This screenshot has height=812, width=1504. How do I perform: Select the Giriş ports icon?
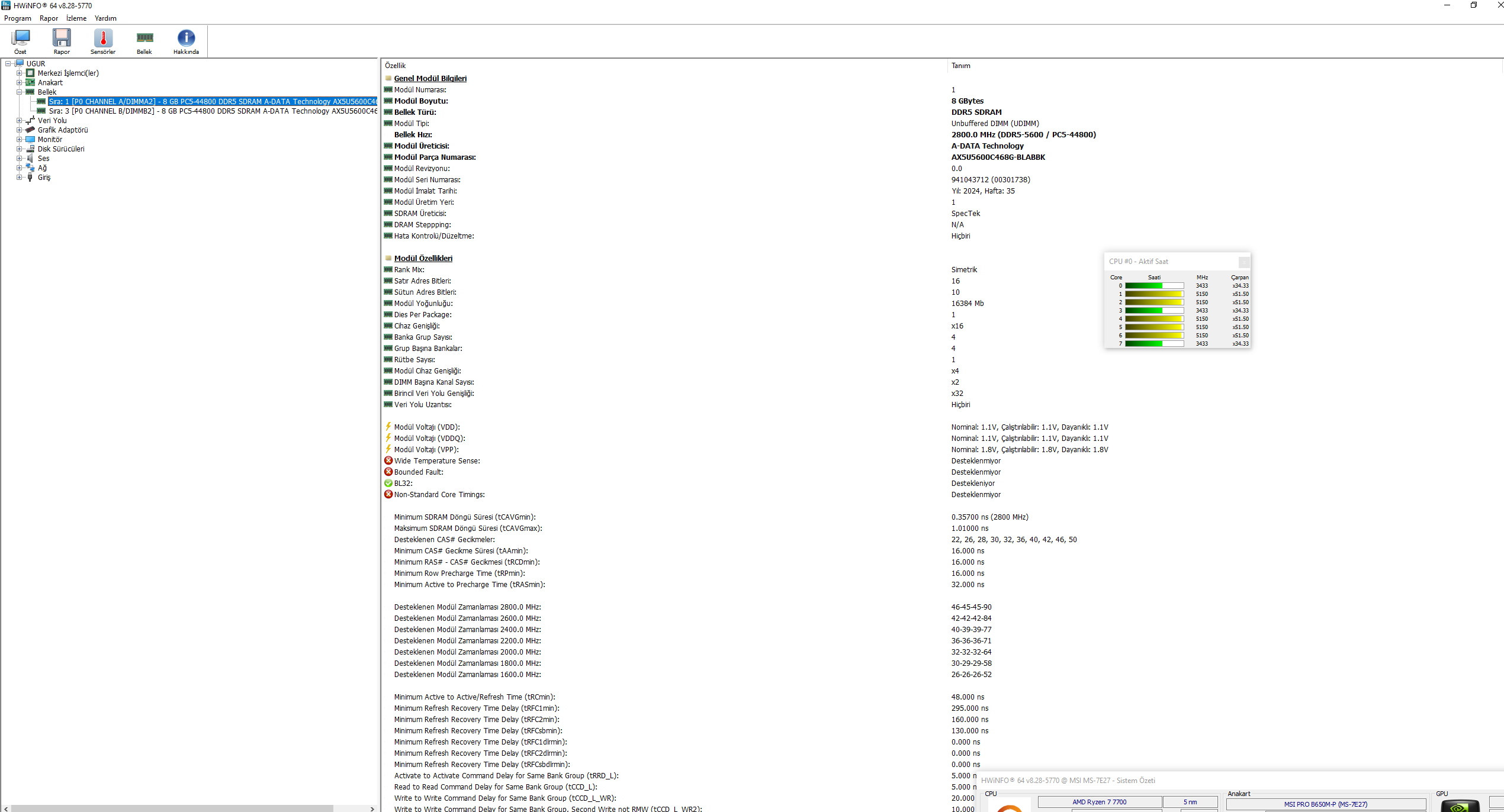[30, 177]
